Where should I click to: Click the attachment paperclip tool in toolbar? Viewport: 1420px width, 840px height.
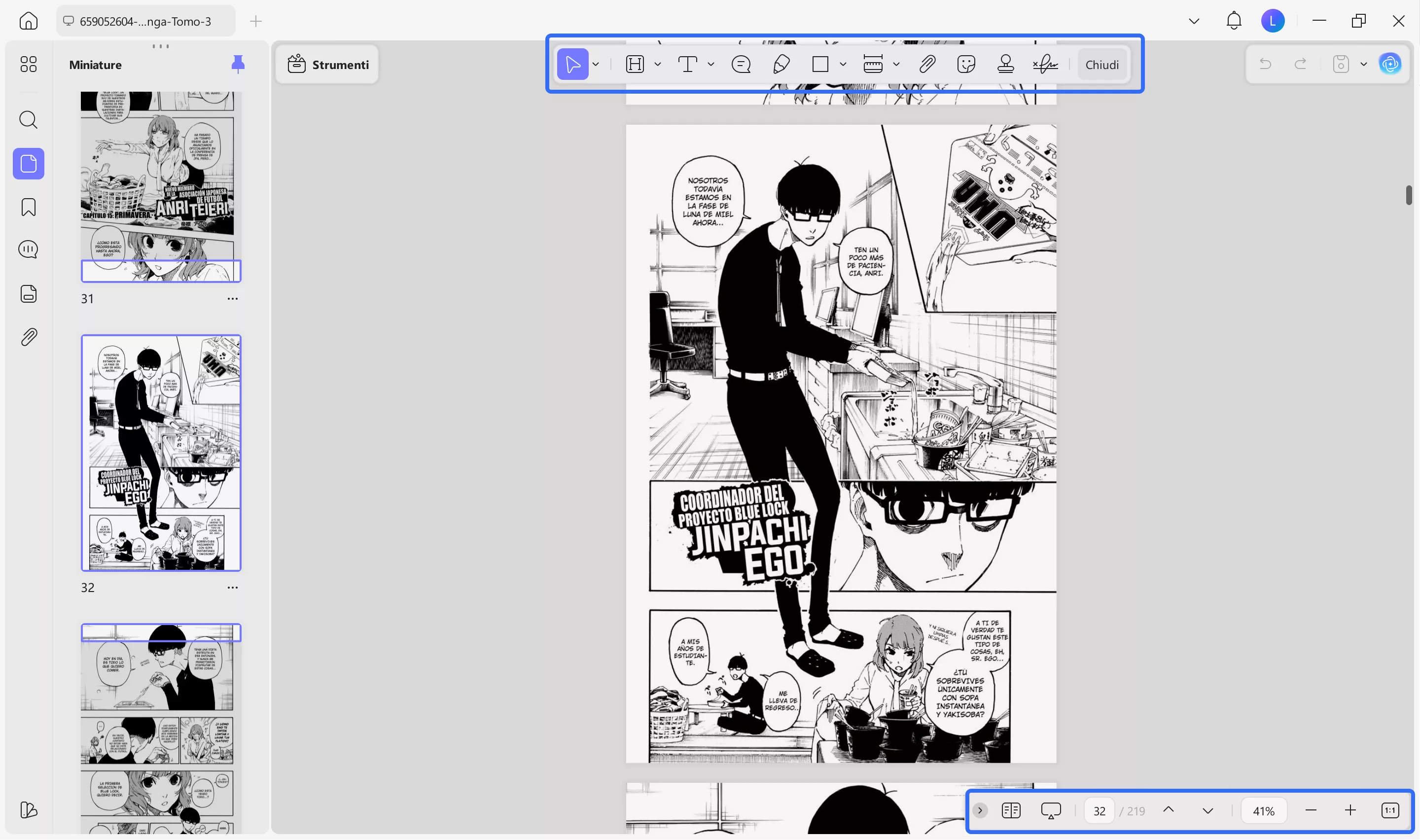926,65
